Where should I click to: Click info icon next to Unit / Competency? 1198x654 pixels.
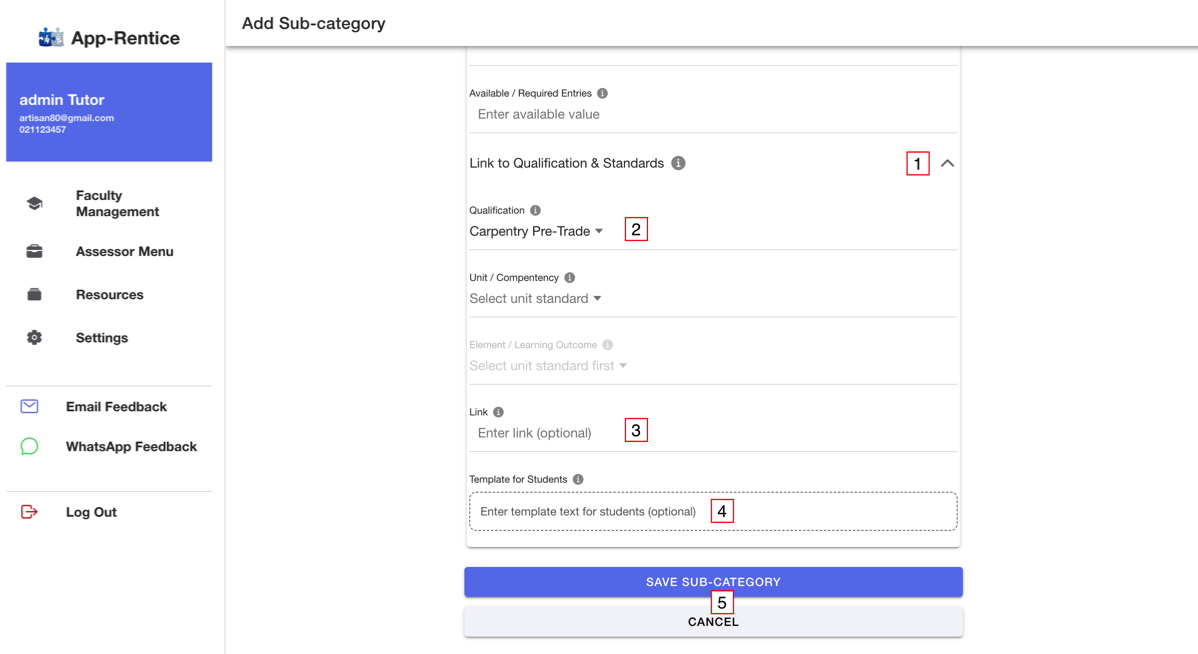pyautogui.click(x=569, y=277)
